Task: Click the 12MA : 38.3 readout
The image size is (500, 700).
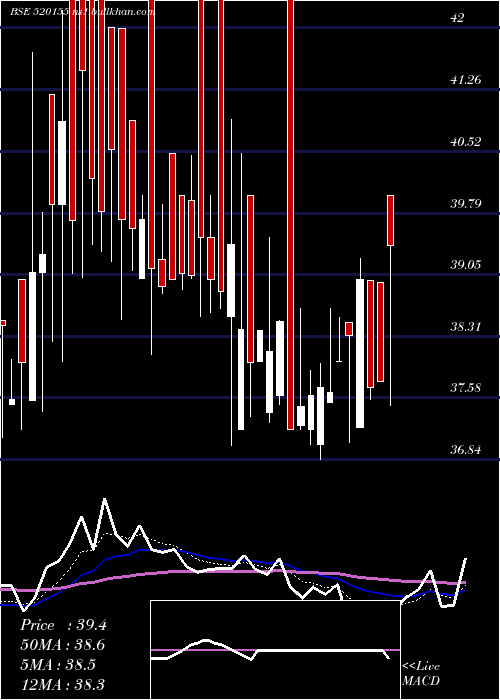Action: (x=63, y=684)
